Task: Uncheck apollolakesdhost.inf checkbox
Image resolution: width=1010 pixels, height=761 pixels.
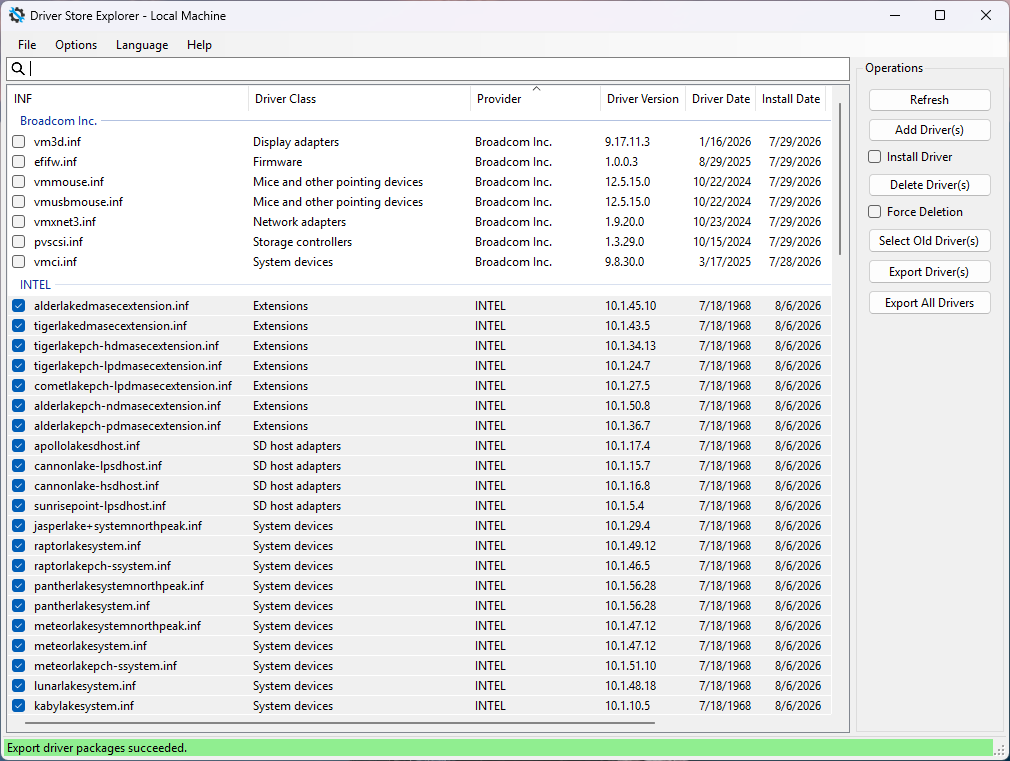Action: (19, 445)
